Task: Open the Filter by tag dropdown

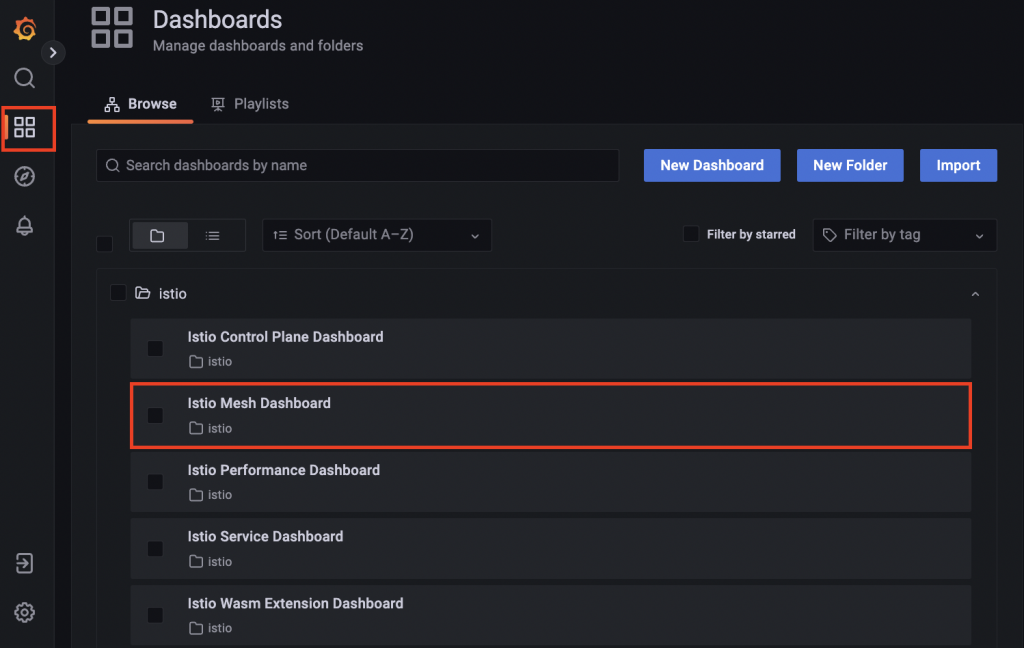Action: 904,235
